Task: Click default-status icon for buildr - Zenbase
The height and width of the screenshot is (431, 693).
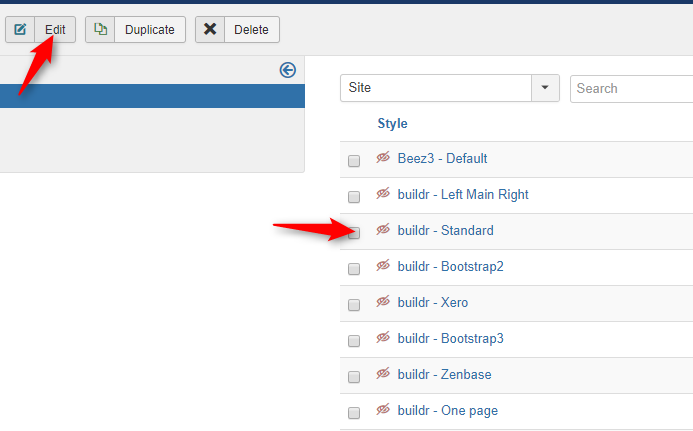Action: 383,373
